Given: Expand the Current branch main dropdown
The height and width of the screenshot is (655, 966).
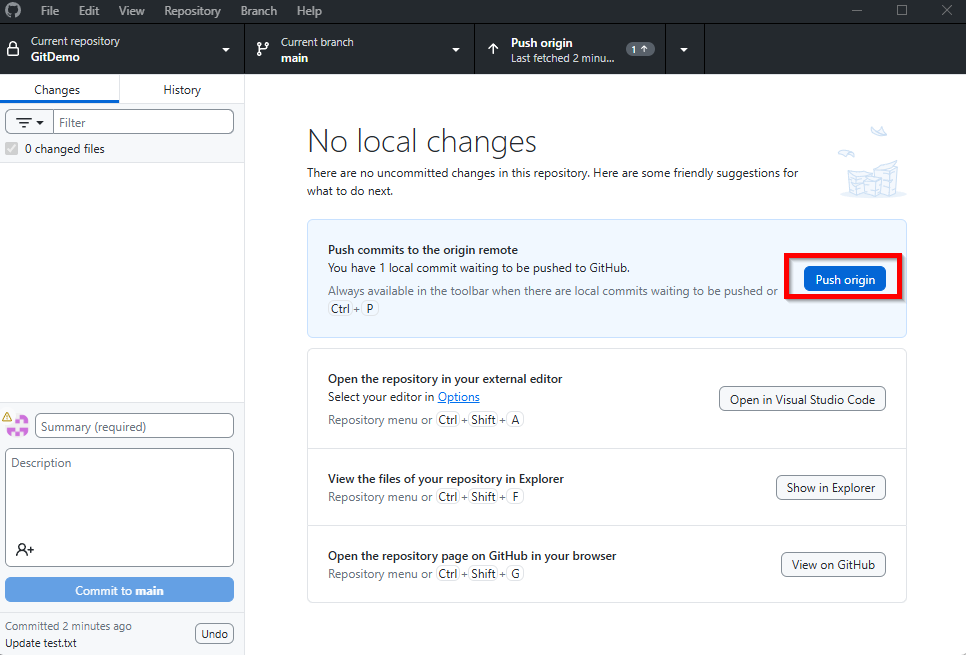Looking at the screenshot, I should [x=360, y=49].
